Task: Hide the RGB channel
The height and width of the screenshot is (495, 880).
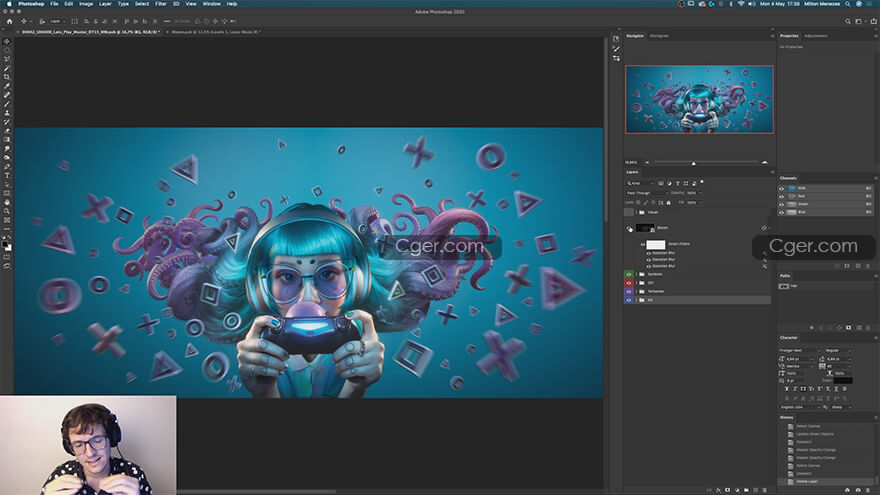Action: (x=781, y=188)
